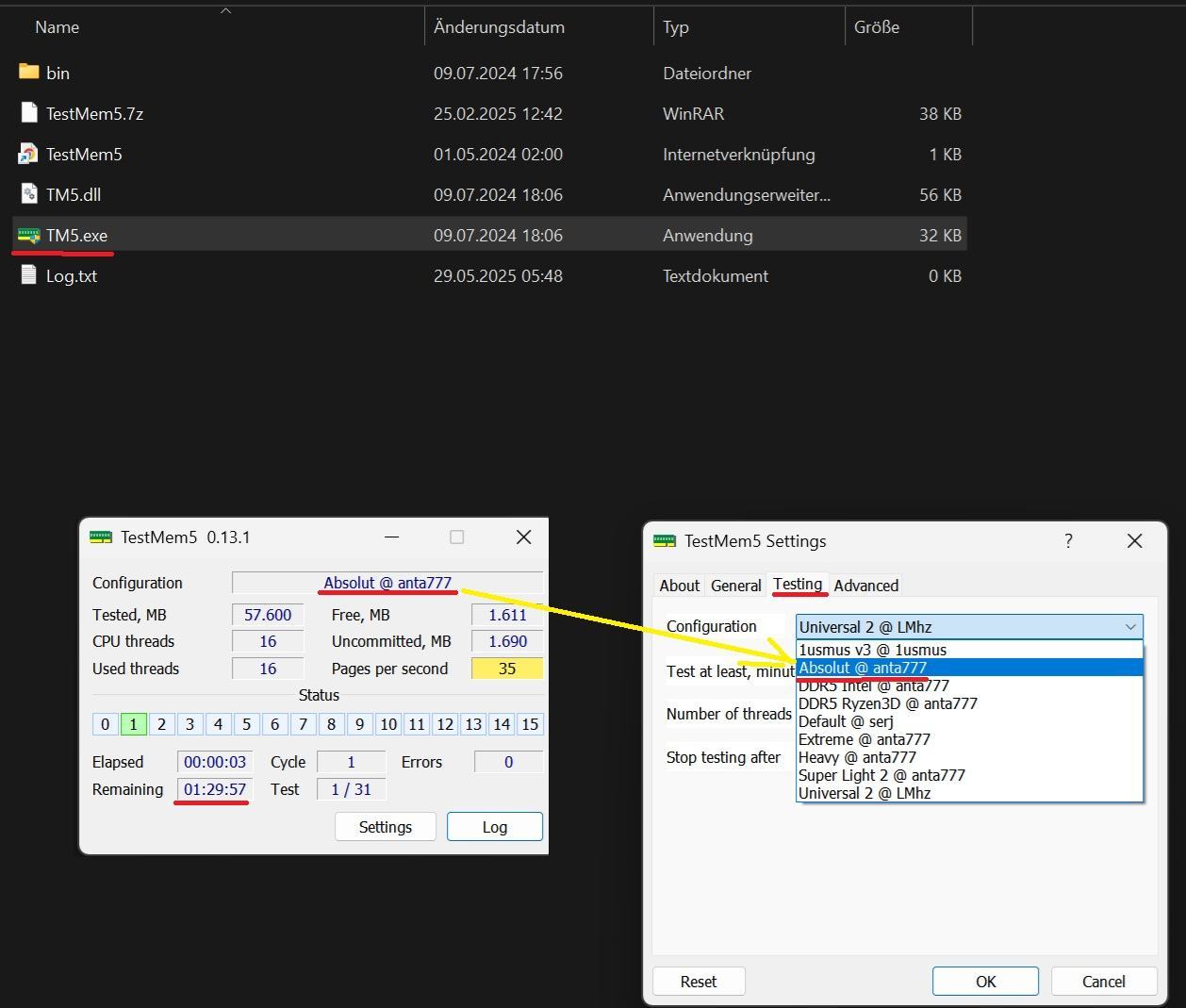Click the TestMem5.7z archive icon
This screenshot has height=1008, width=1186.
click(29, 114)
